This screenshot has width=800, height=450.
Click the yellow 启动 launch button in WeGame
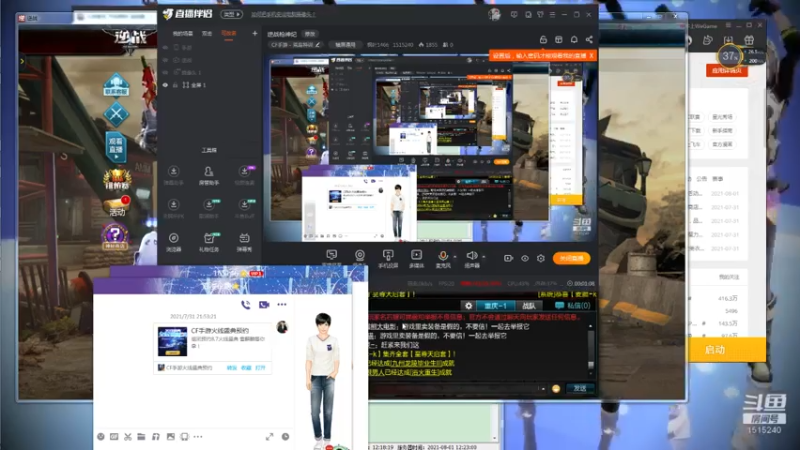[x=727, y=350]
